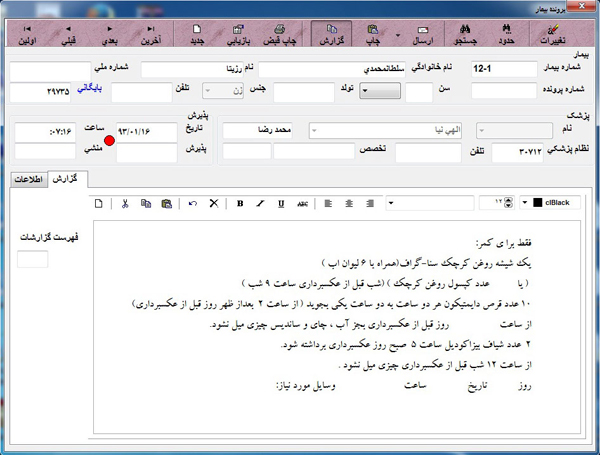600x455 pixels.
Task: Go to first record (اولين)
Action: click(x=27, y=34)
